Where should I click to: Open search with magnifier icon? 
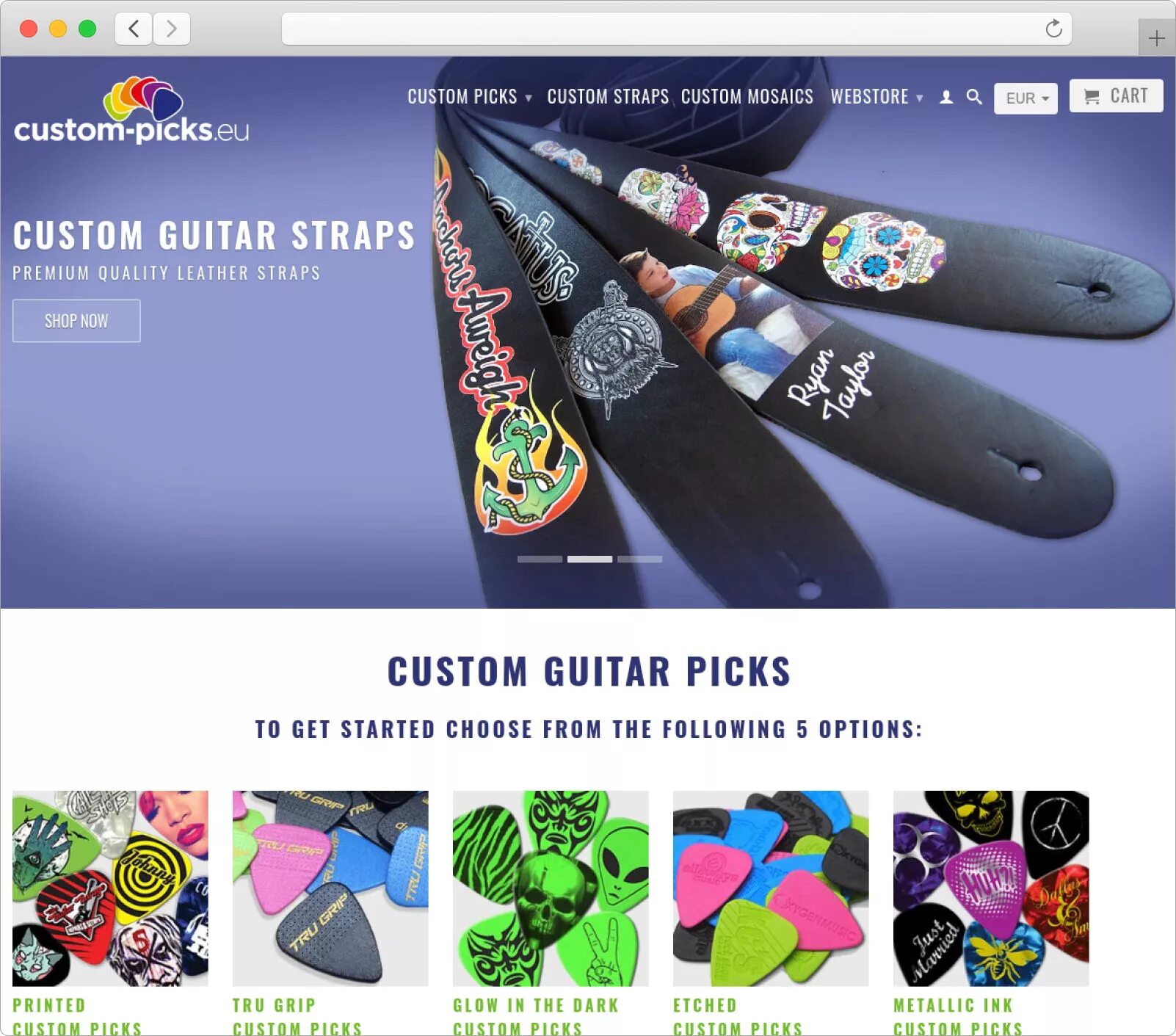[x=974, y=97]
